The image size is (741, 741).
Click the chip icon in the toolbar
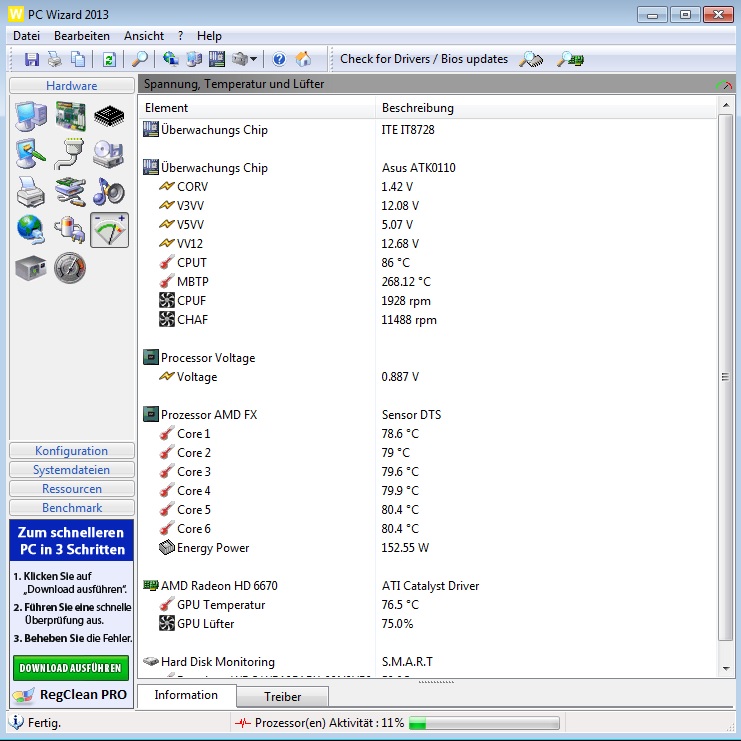[217, 60]
